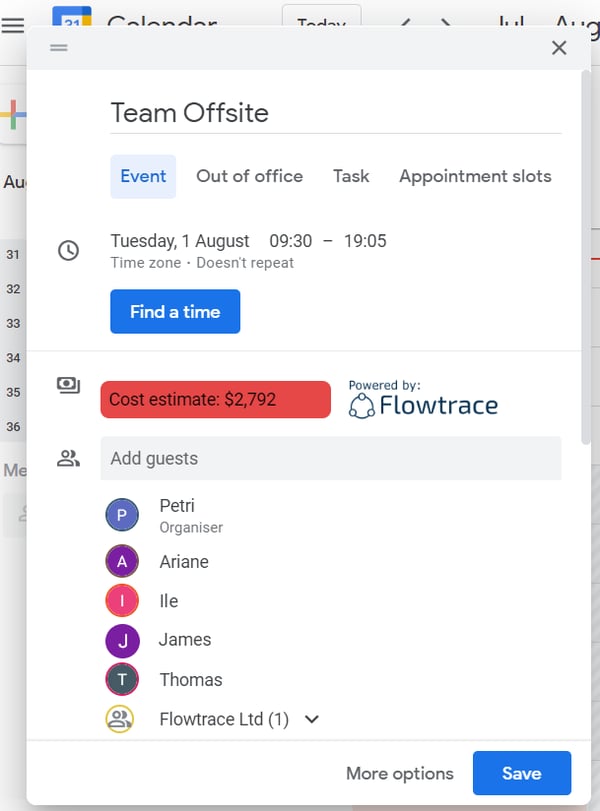The image size is (600, 811).
Task: Click the Add guests input field
Action: (x=330, y=459)
